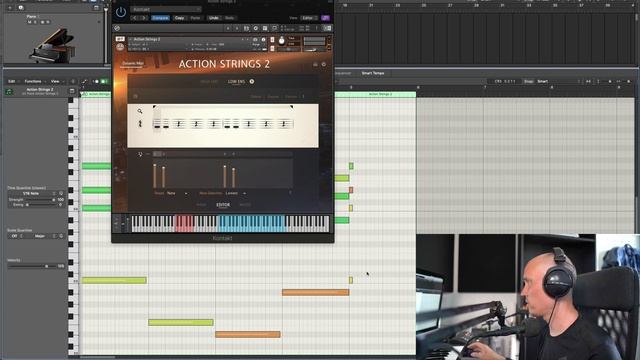Toggle the green MIDI-in button in piano roll
Image resolution: width=640 pixels, height=360 pixels.
104,81
